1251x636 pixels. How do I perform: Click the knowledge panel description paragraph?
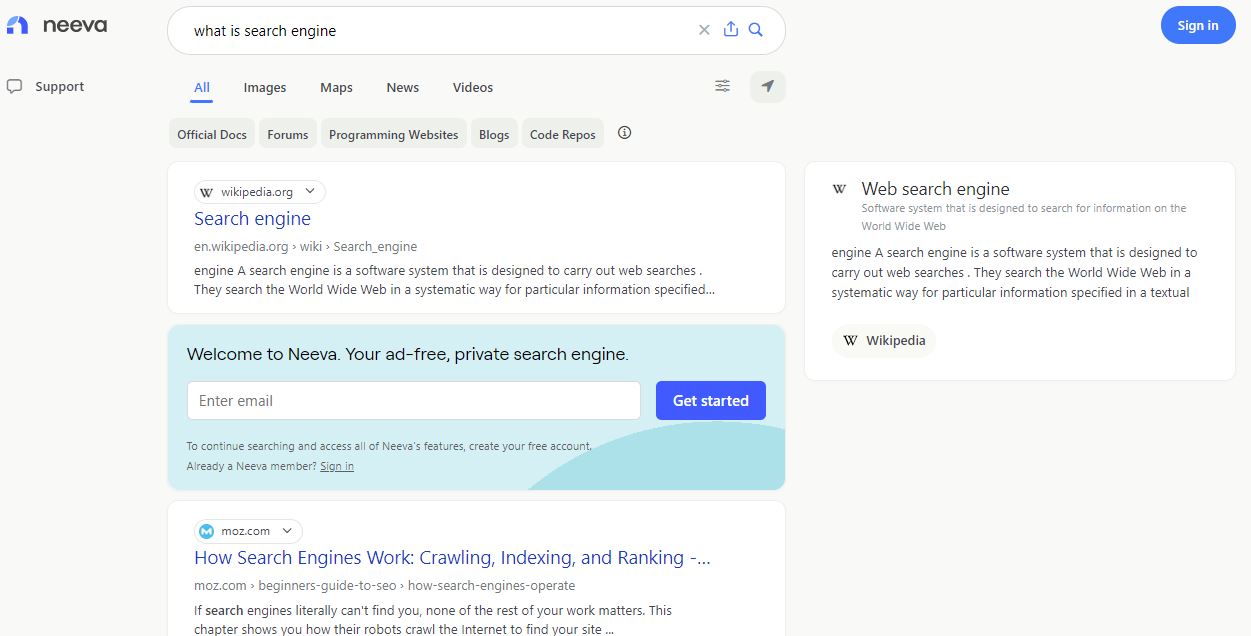[1014, 273]
